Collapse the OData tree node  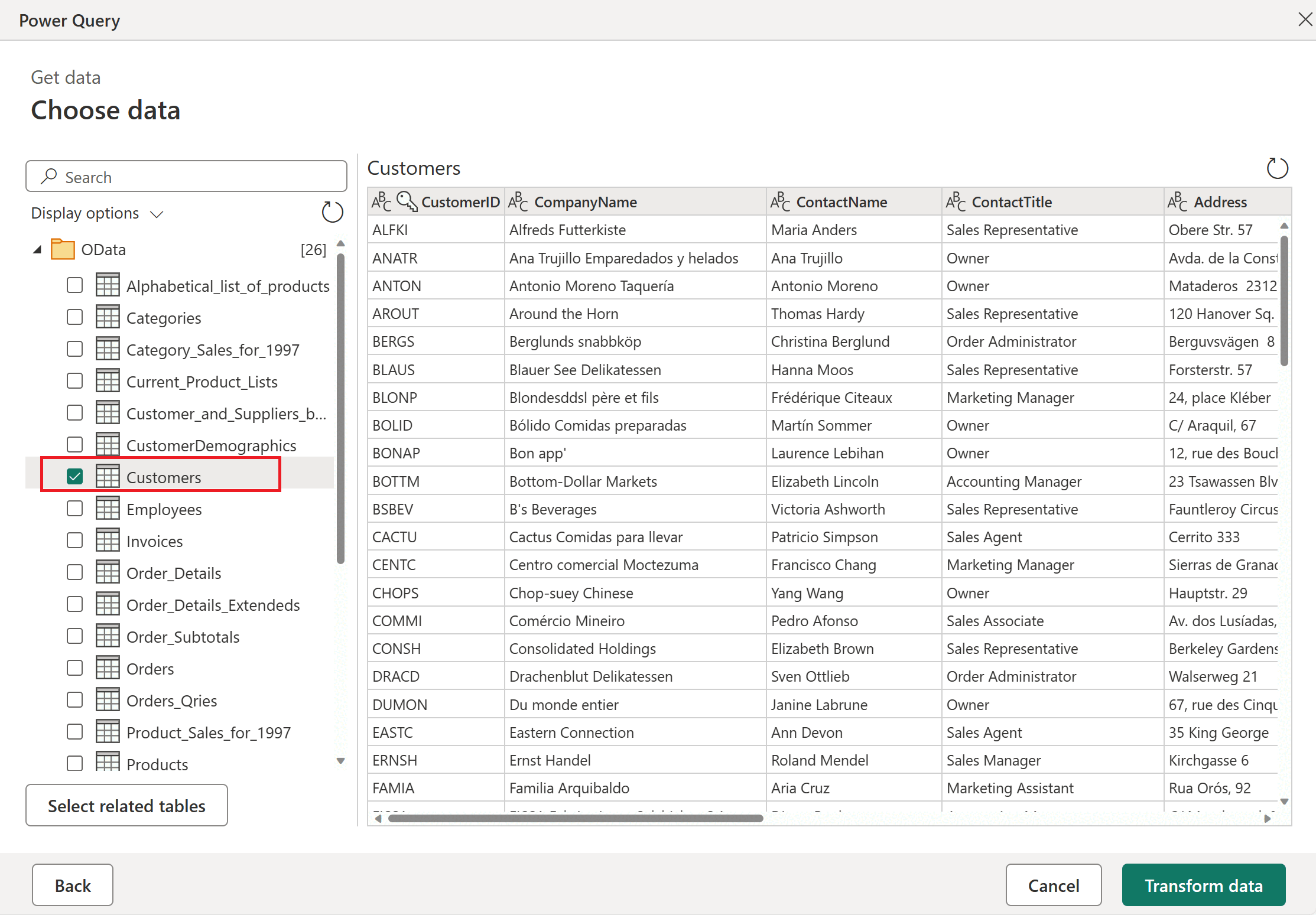point(37,250)
